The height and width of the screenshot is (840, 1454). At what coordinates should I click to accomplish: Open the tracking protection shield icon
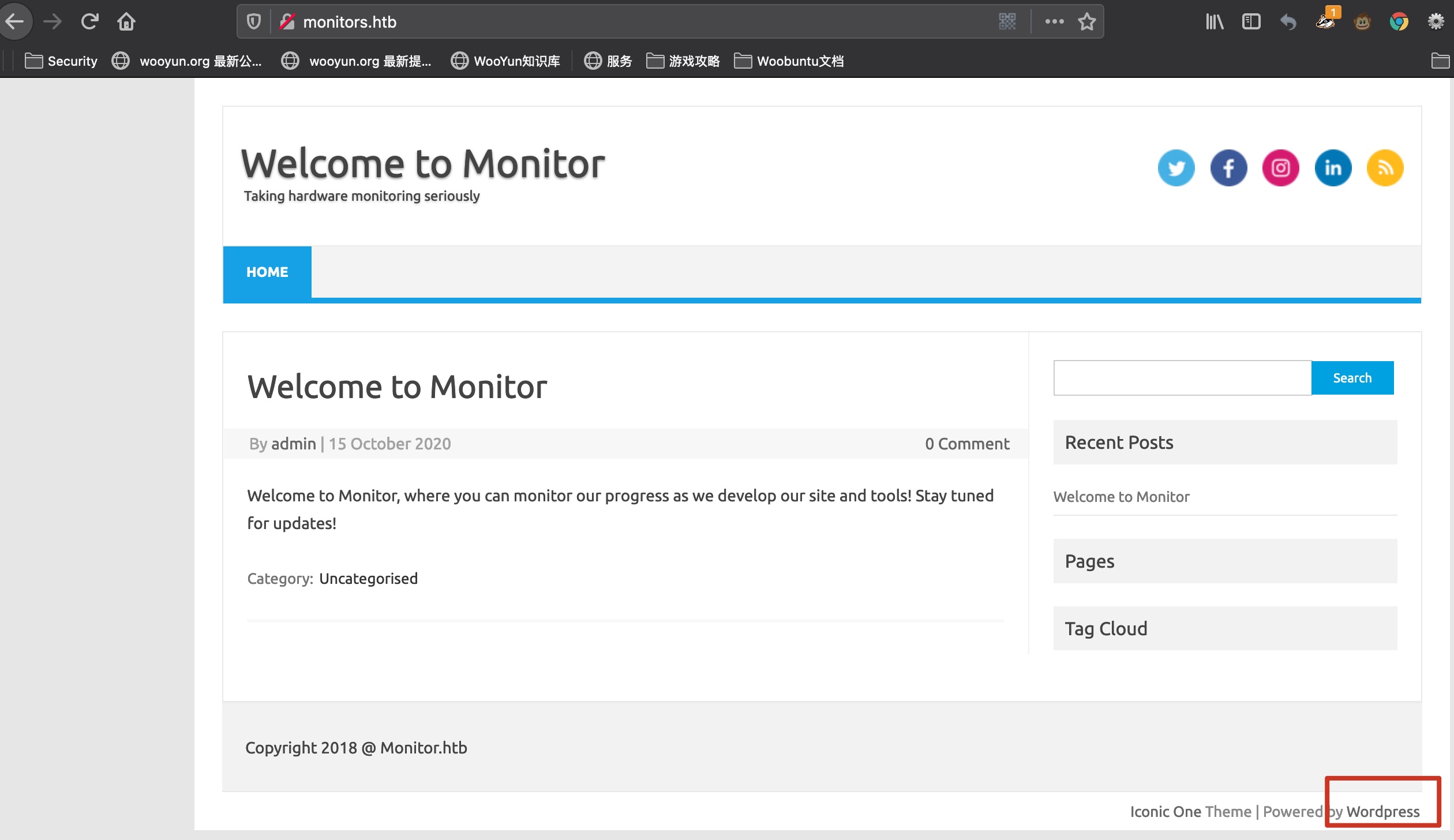(254, 22)
